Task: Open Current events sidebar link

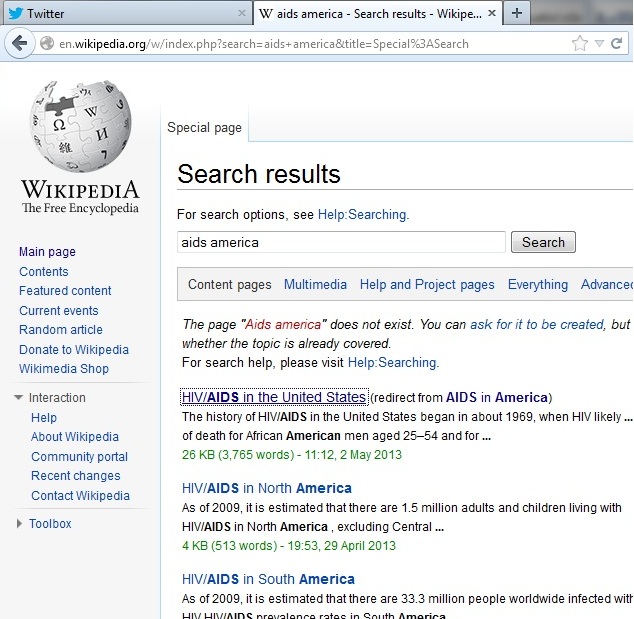Action: tap(59, 310)
